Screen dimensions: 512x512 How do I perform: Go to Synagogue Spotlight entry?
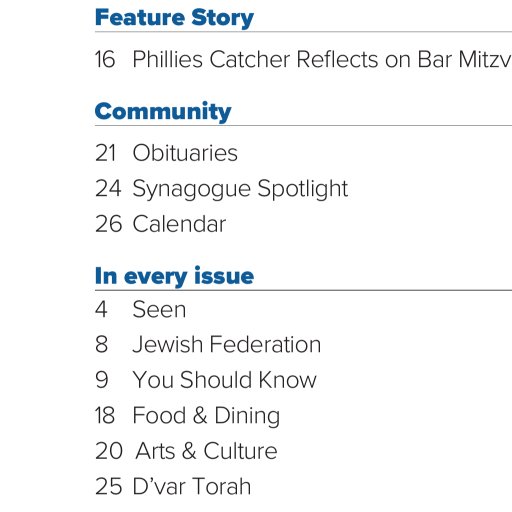tap(240, 189)
